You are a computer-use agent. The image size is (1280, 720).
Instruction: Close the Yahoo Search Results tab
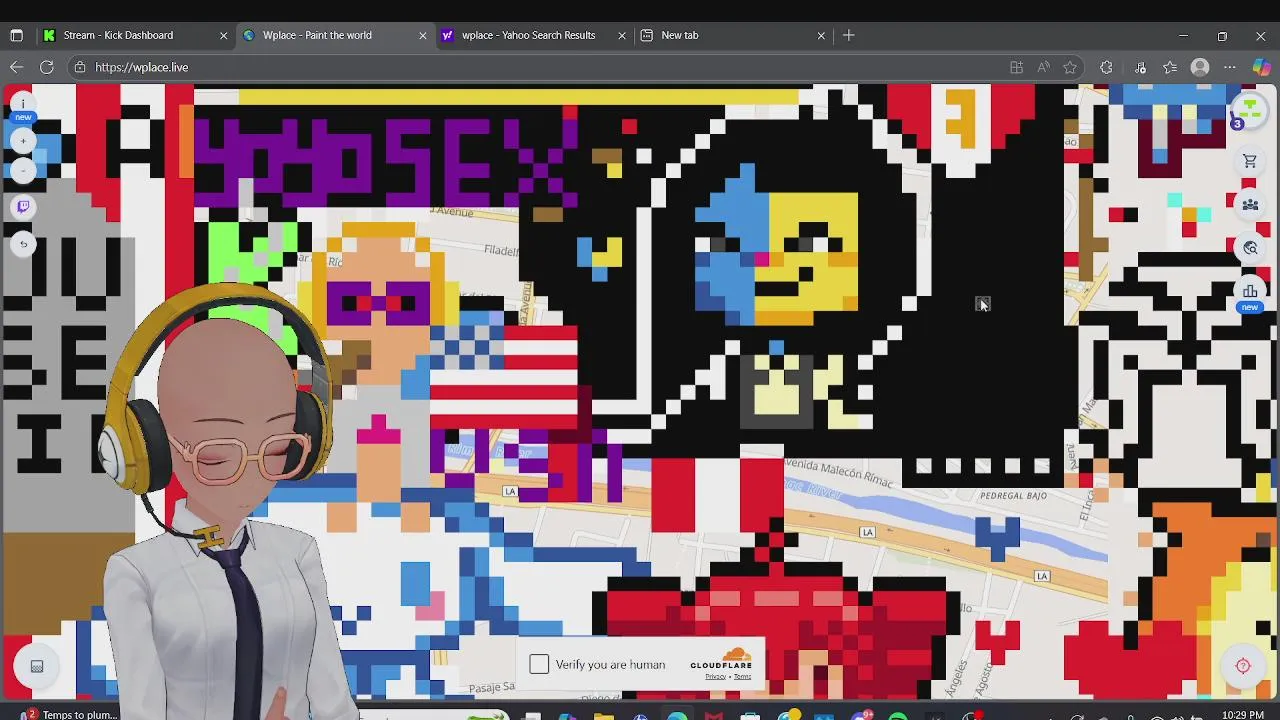click(x=621, y=35)
